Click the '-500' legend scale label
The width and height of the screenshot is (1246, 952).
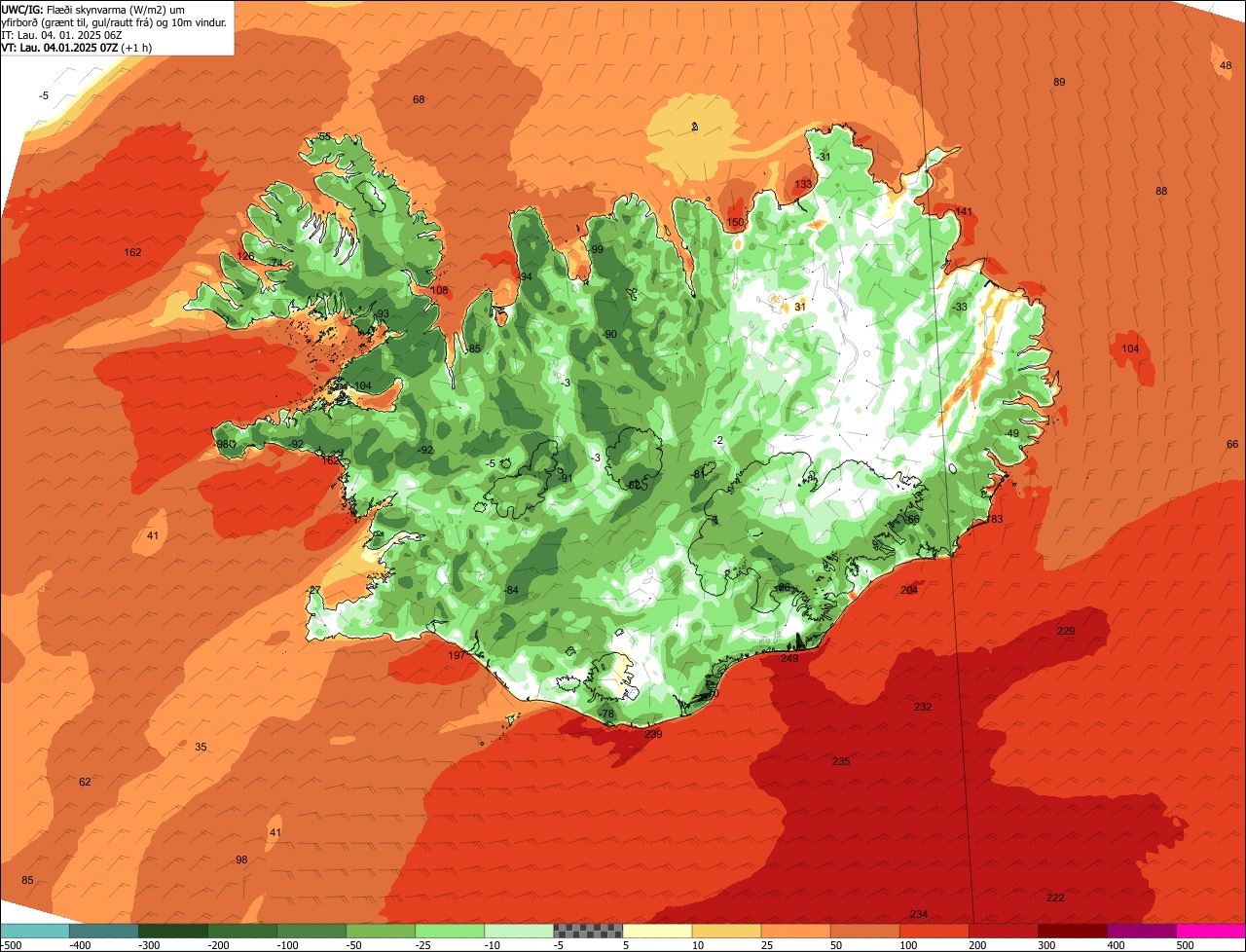click(11, 945)
